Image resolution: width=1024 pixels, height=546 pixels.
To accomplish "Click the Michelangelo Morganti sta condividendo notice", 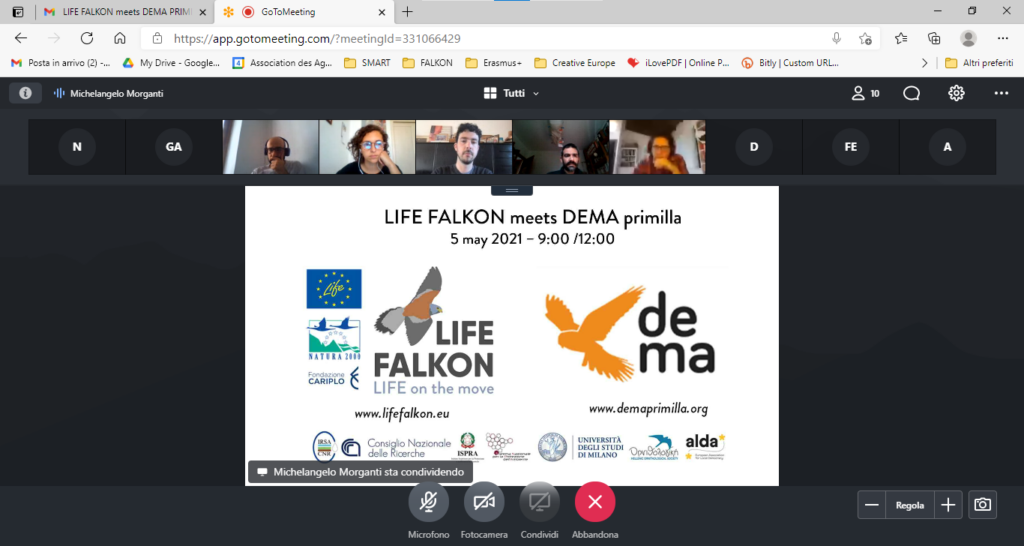I will click(360, 472).
